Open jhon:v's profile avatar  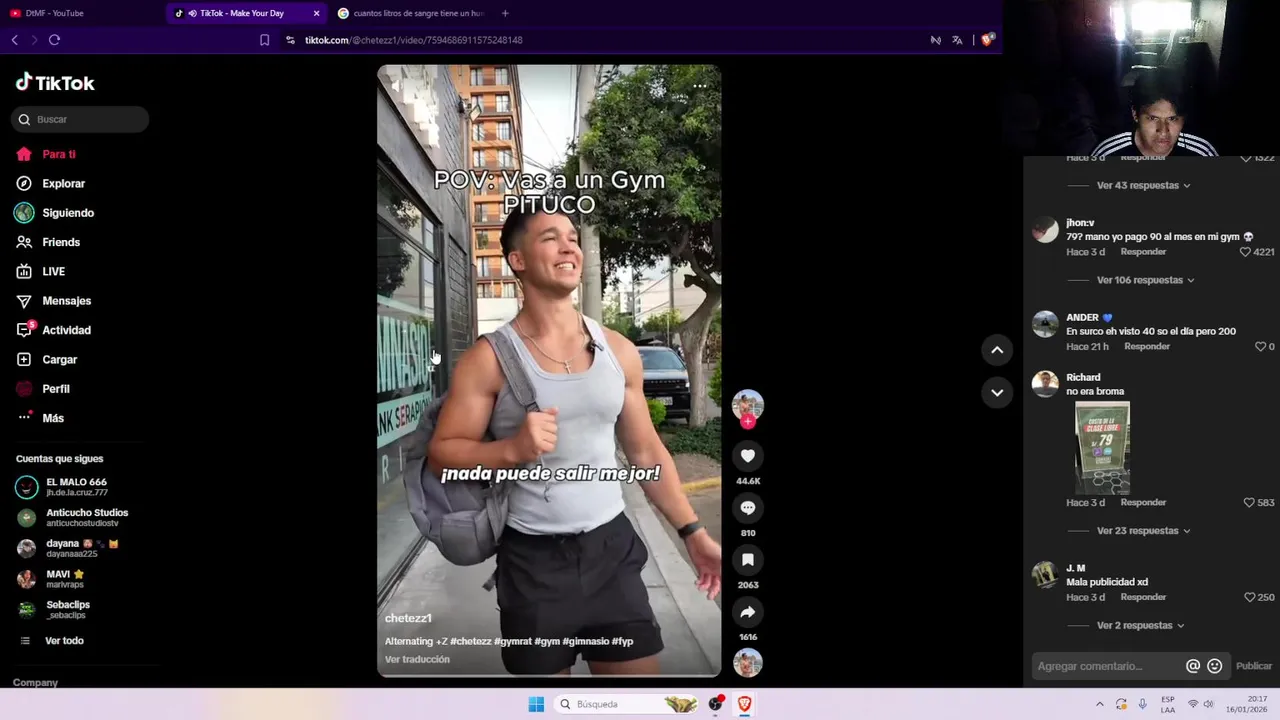(1045, 230)
